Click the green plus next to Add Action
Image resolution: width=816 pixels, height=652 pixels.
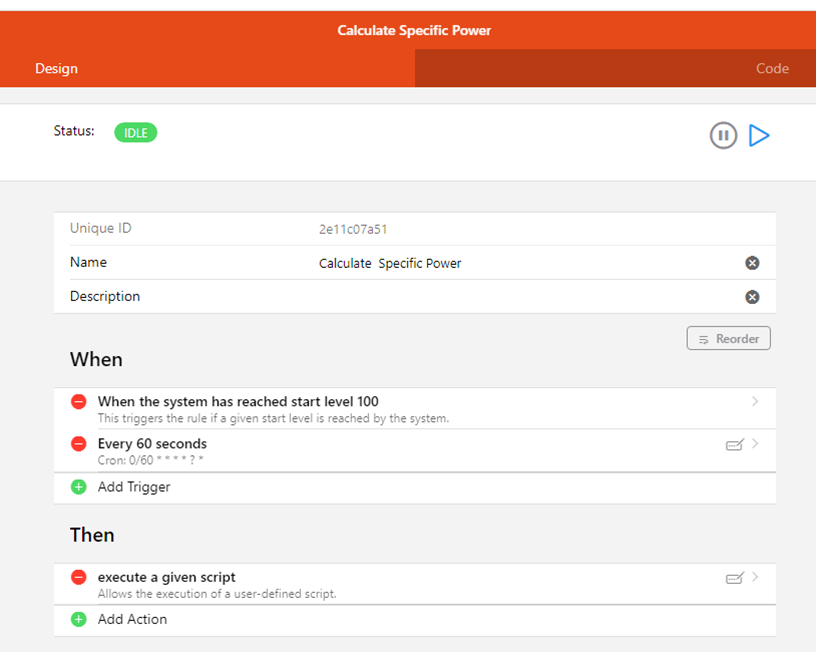pos(79,619)
